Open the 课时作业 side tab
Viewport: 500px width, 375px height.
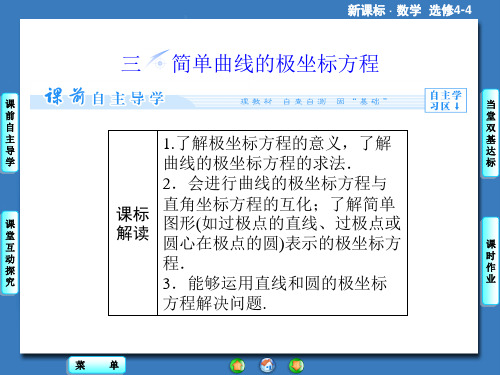click(490, 261)
